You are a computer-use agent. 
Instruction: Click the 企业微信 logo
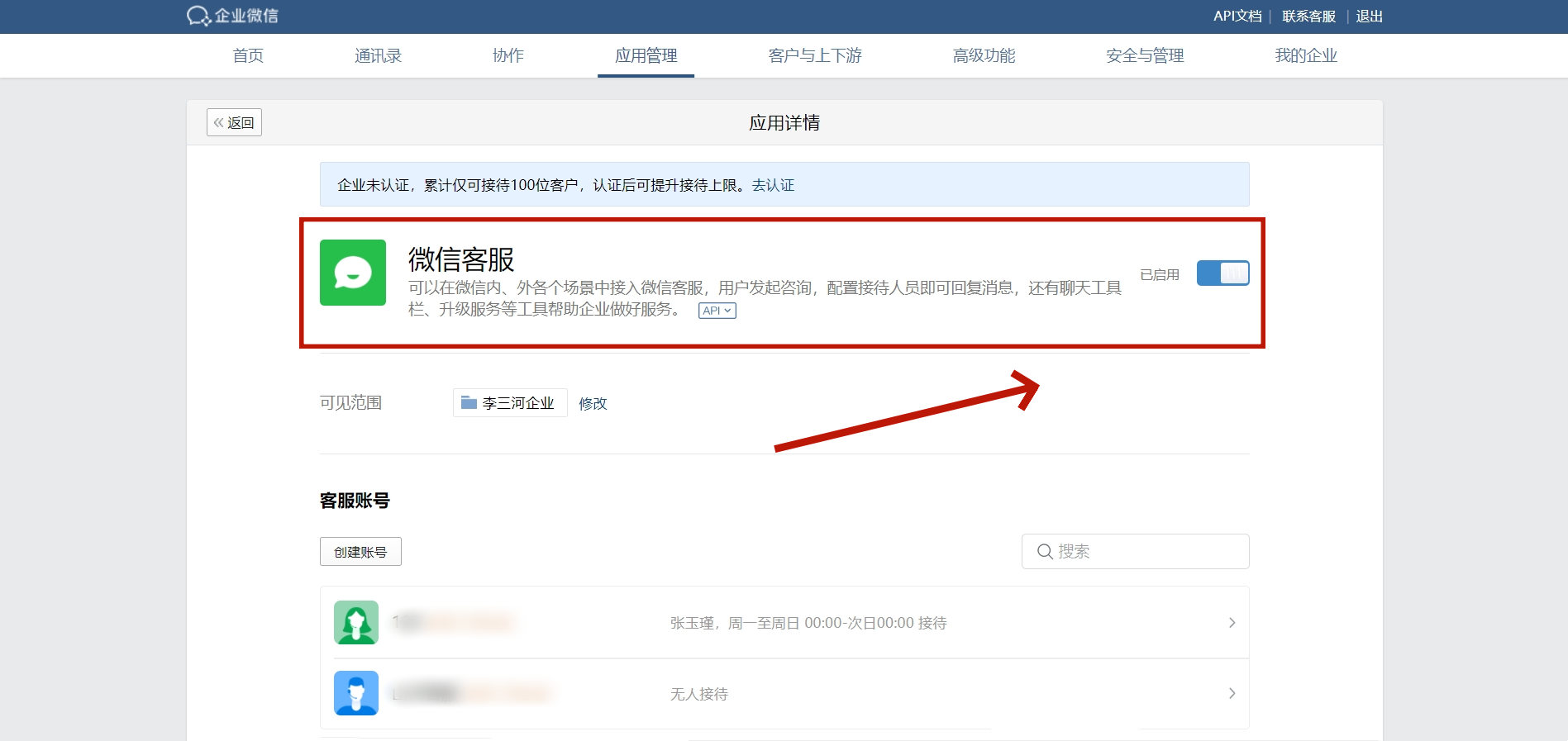232,16
